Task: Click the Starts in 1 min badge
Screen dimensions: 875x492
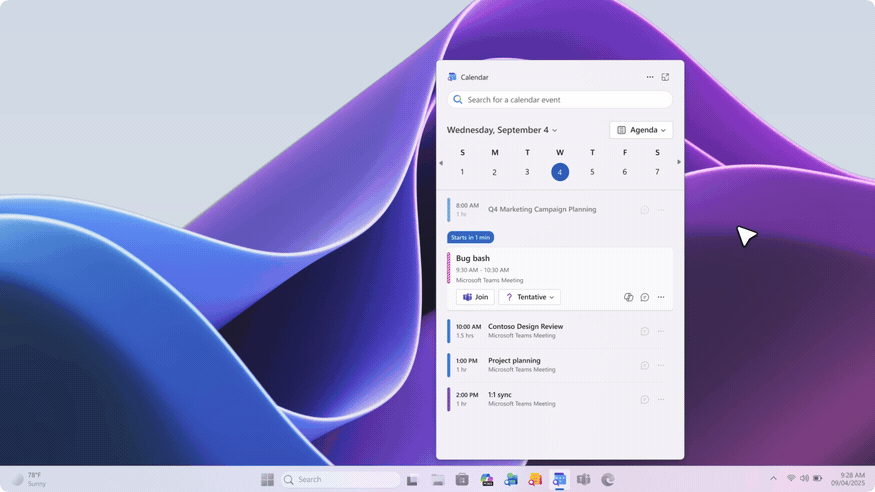Action: (x=470, y=237)
